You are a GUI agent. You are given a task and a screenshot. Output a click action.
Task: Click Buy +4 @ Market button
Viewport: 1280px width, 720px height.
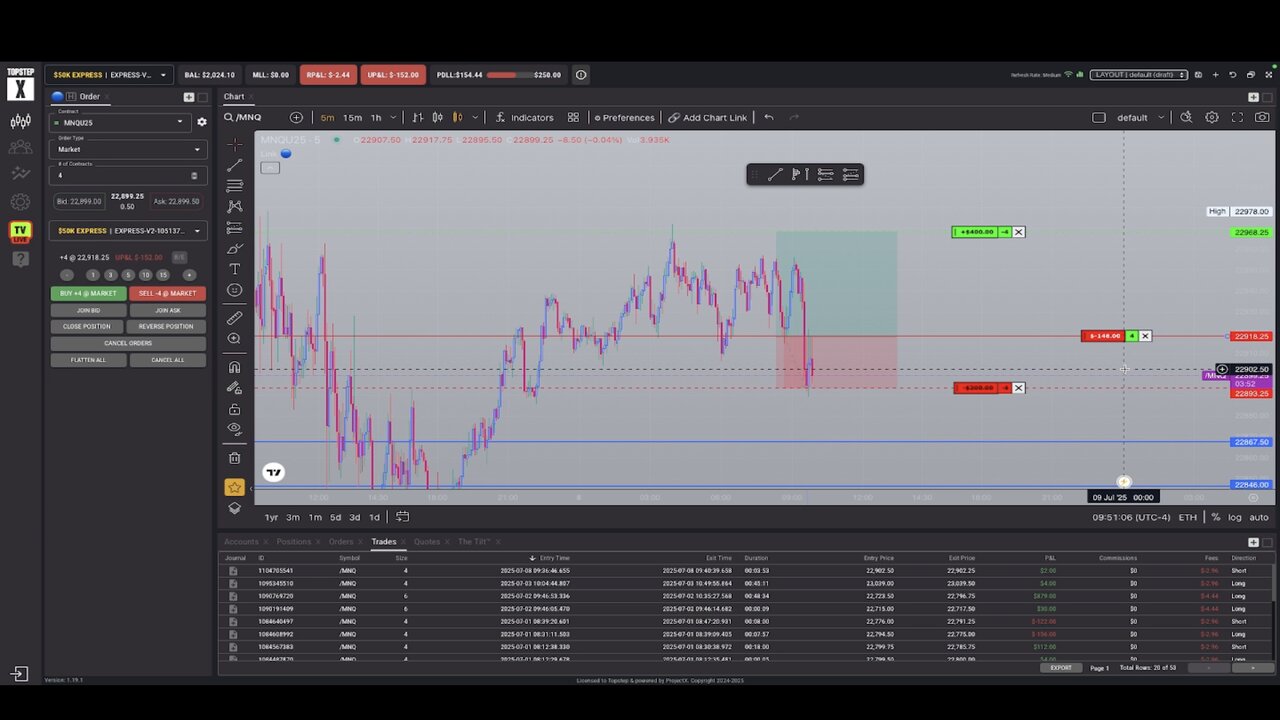[88, 293]
